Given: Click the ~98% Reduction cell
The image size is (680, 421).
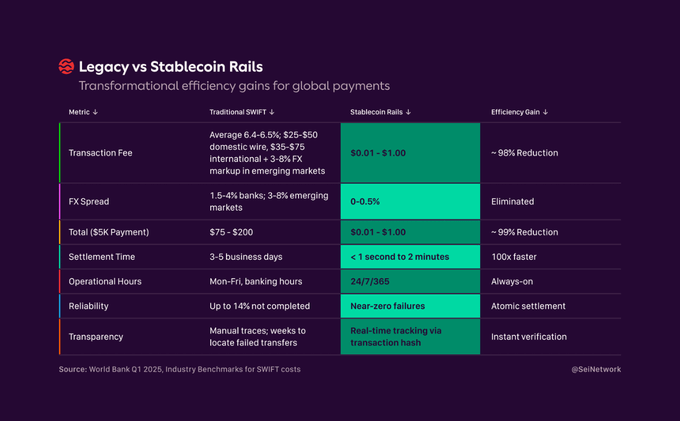Looking at the screenshot, I should (524, 153).
